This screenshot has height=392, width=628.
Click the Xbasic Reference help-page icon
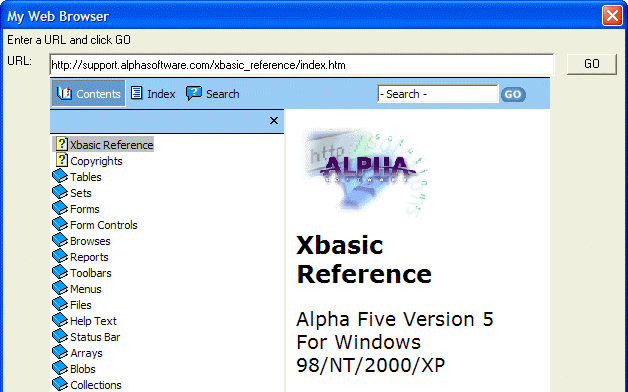[x=62, y=144]
